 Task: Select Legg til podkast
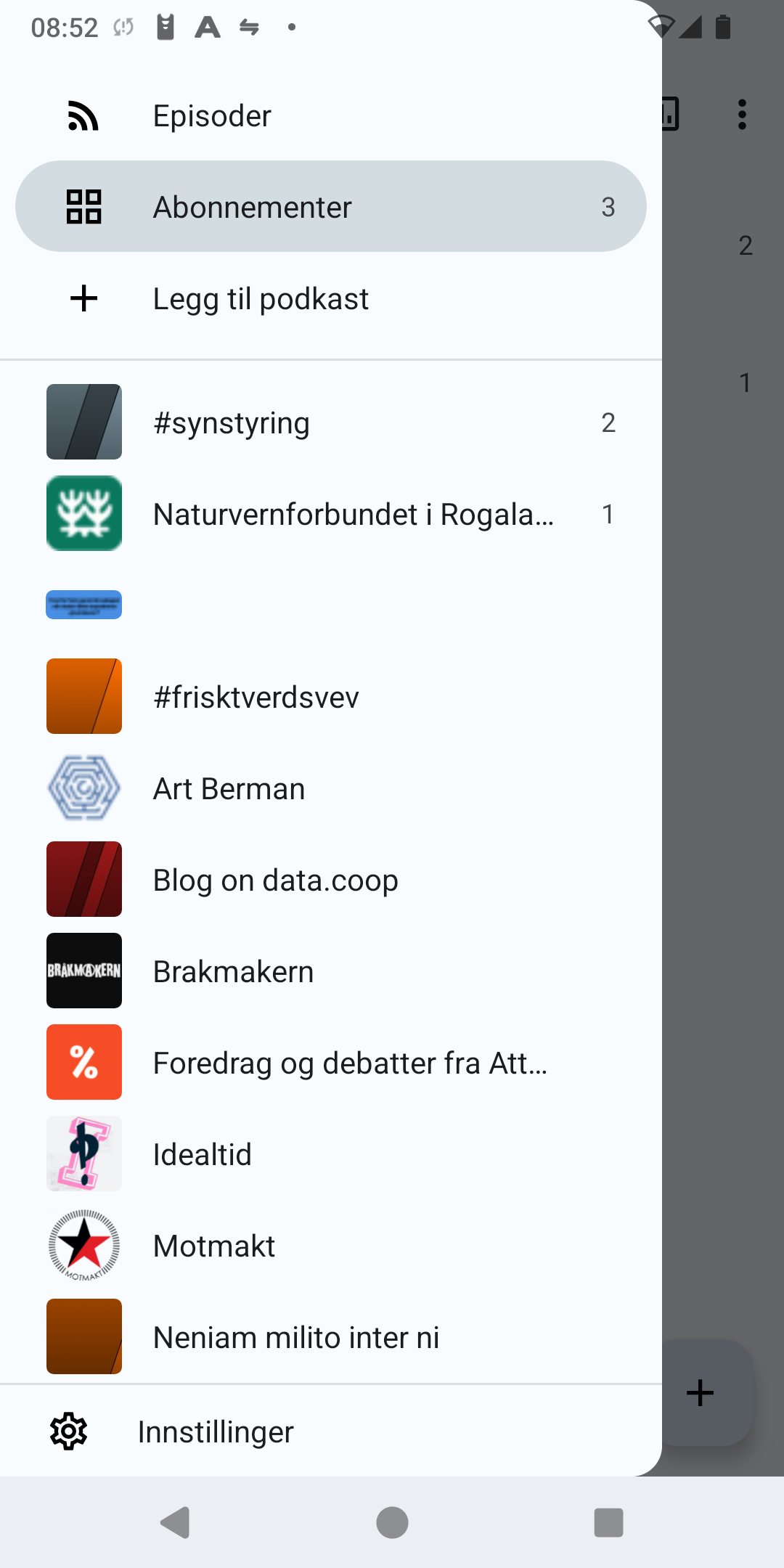click(x=261, y=299)
